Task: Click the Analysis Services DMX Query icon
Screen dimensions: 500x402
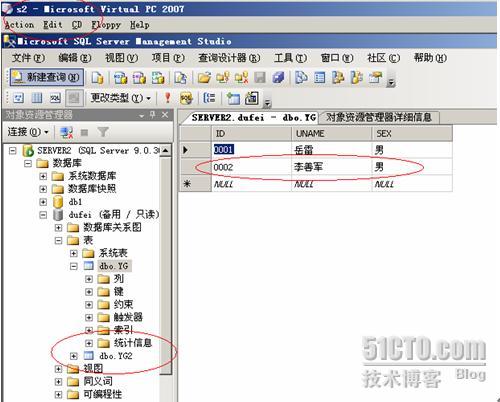Action: coord(139,78)
